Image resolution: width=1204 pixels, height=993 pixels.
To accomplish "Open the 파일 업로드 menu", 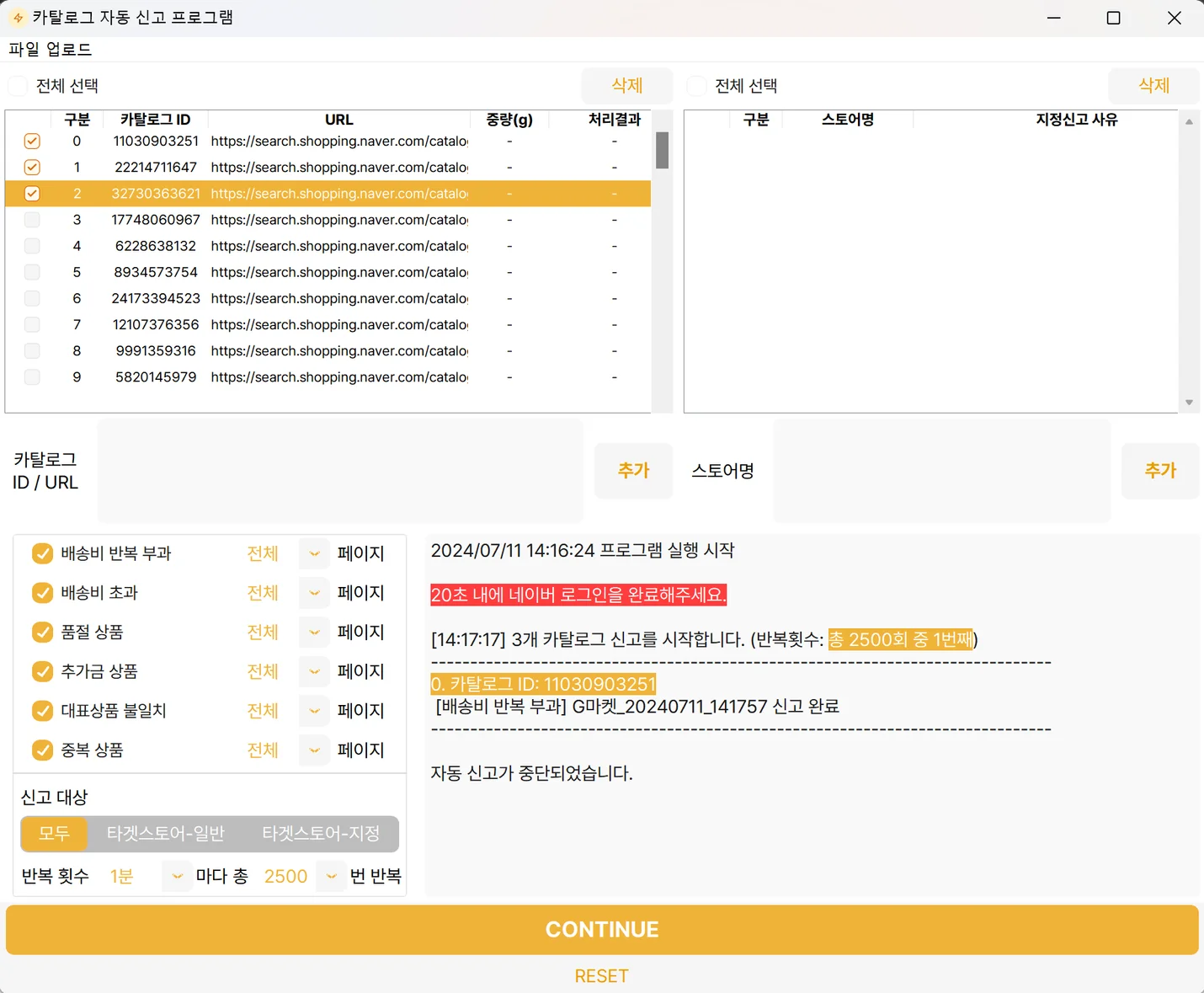I will pyautogui.click(x=50, y=49).
